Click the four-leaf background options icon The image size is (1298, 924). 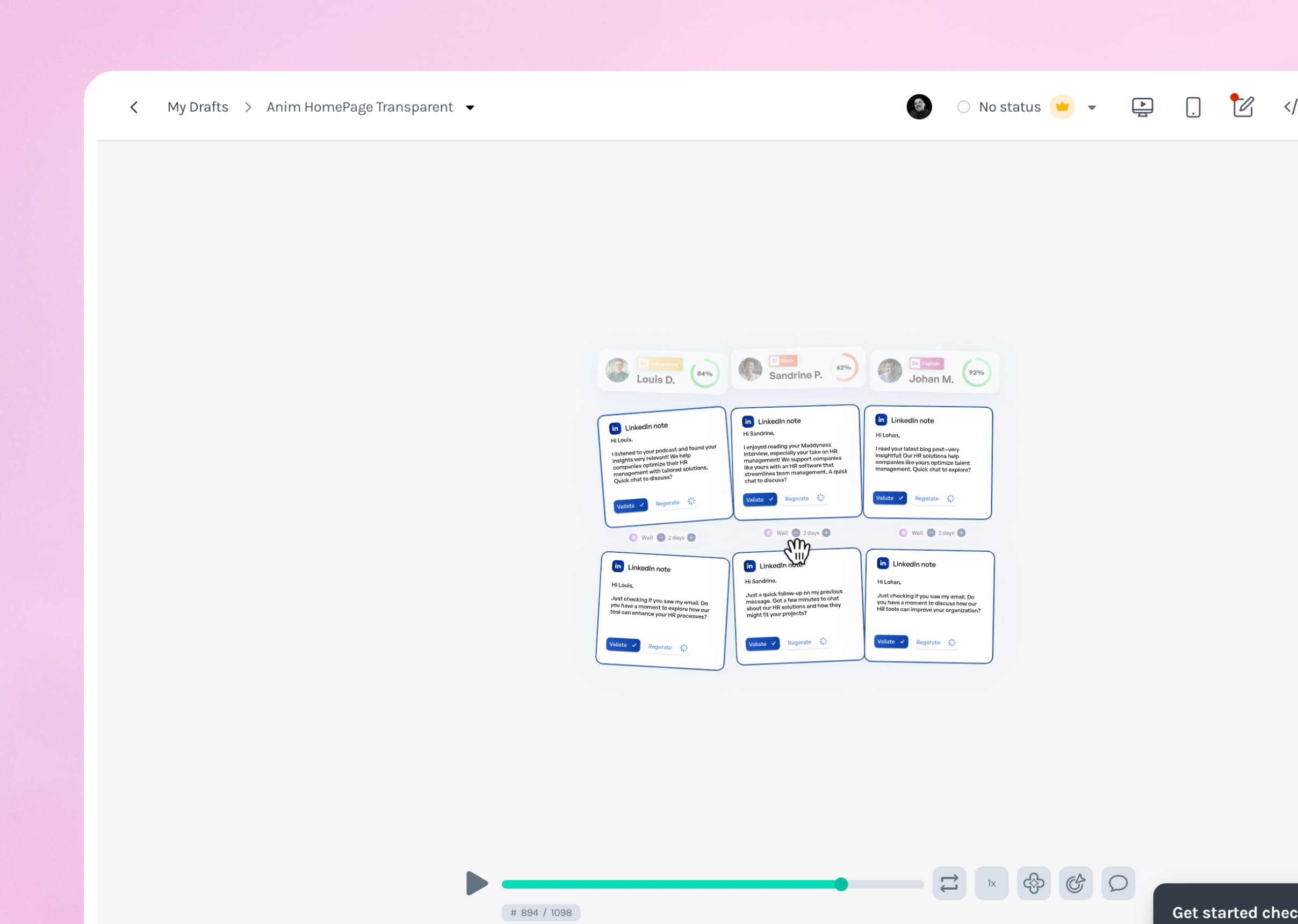(1033, 883)
